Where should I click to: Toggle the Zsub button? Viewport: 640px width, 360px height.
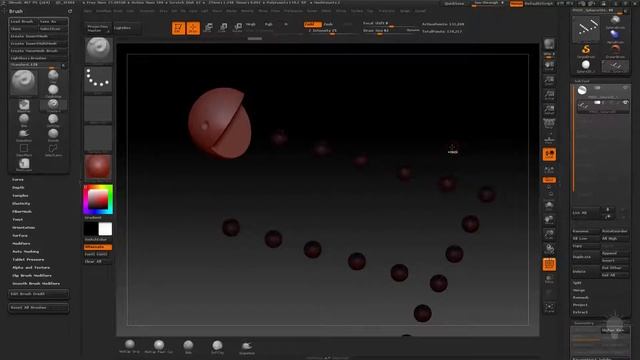click(x=329, y=24)
